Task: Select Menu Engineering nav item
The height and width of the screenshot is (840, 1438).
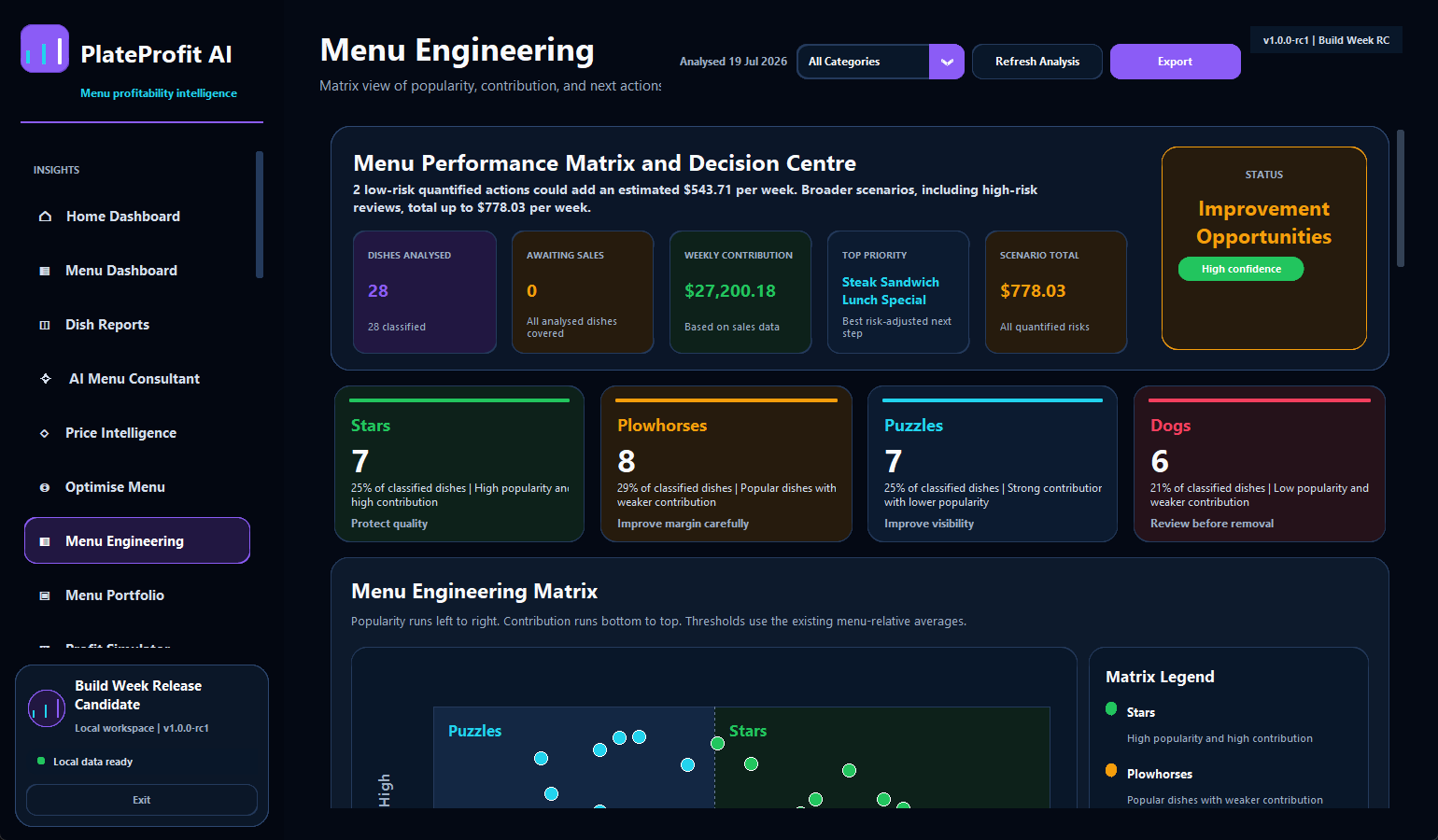Action: click(x=137, y=540)
